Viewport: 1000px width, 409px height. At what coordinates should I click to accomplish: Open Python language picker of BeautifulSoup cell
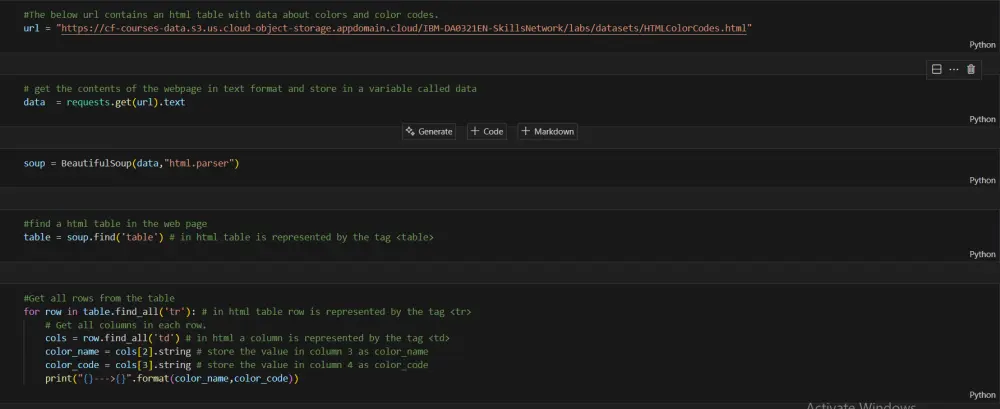[x=982, y=180]
